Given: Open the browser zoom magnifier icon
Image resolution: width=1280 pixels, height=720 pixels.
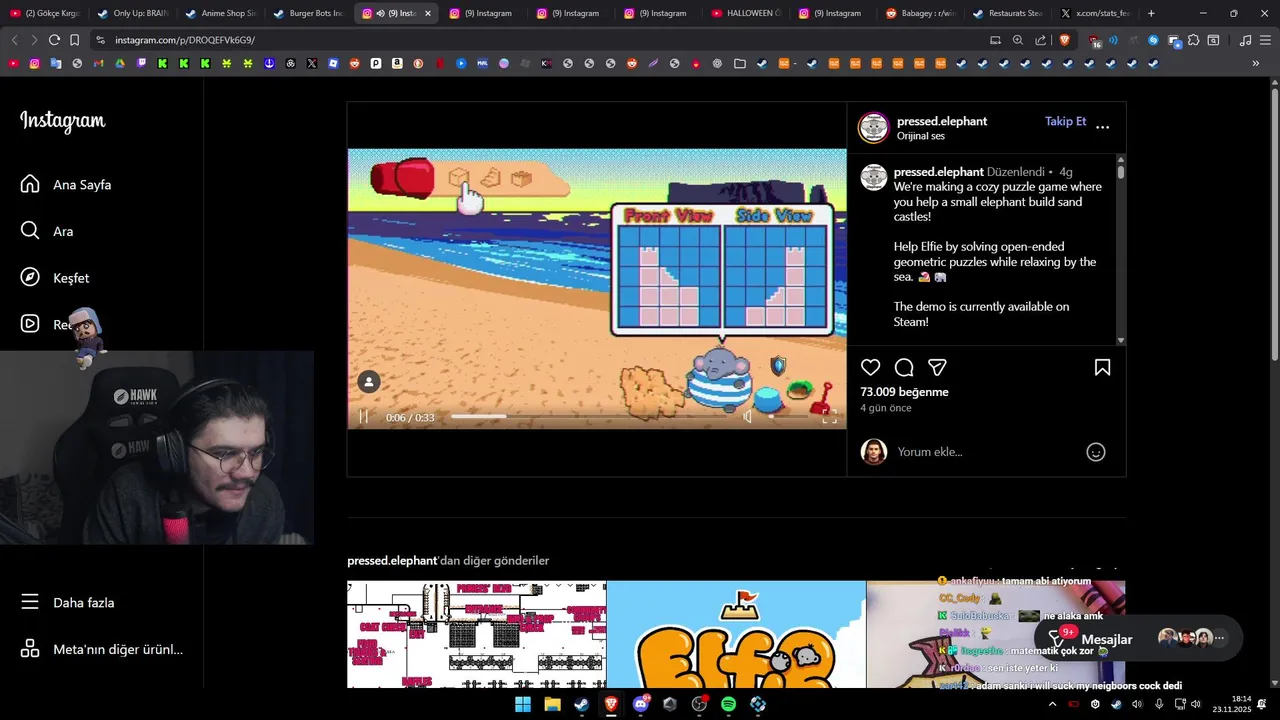Looking at the screenshot, I should 1018,40.
